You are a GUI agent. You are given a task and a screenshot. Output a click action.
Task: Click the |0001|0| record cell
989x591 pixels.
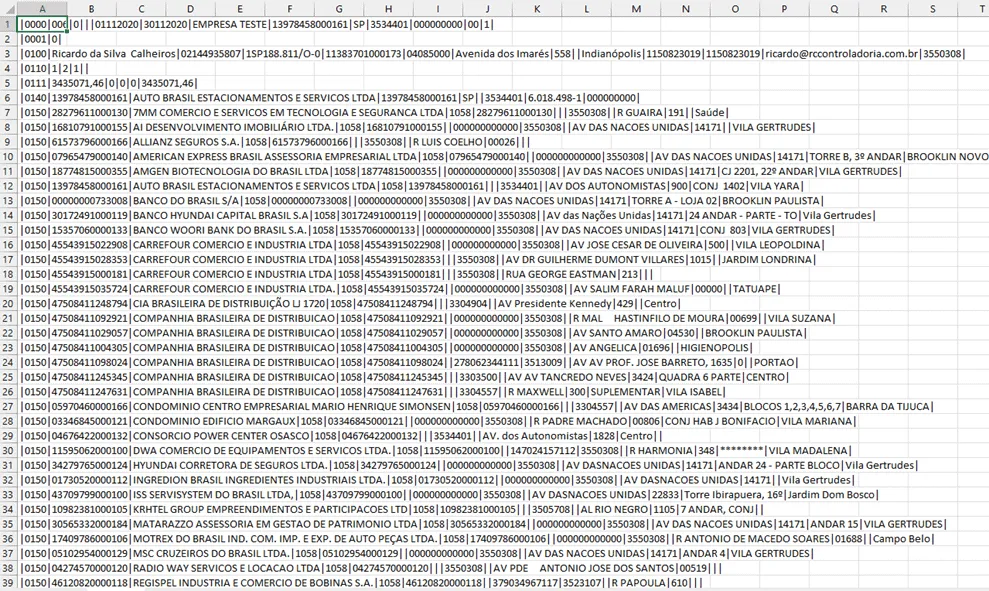coord(40,39)
